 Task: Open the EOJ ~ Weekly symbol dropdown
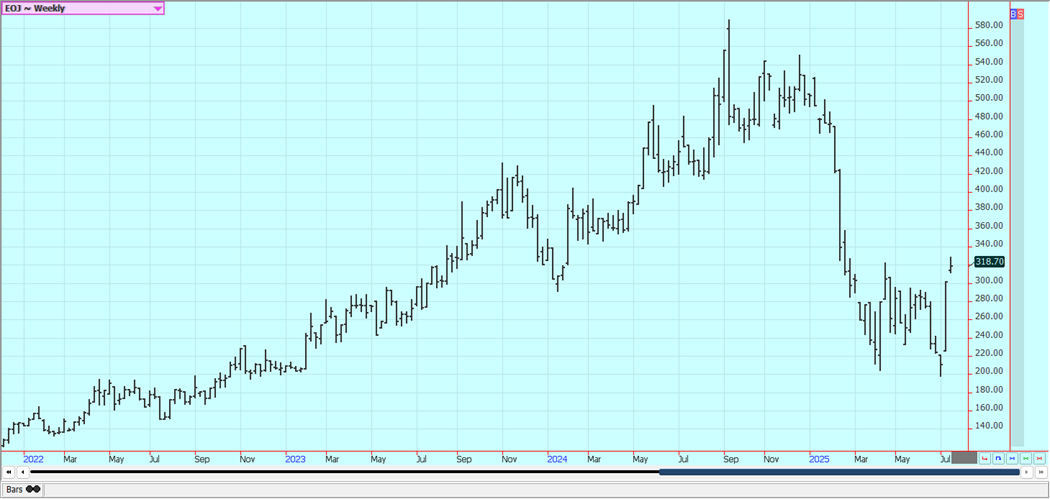(82, 9)
